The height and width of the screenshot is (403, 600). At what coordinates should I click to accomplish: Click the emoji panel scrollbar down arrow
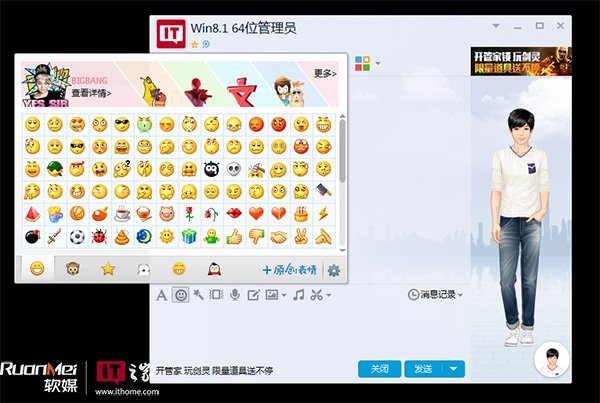coord(342,250)
